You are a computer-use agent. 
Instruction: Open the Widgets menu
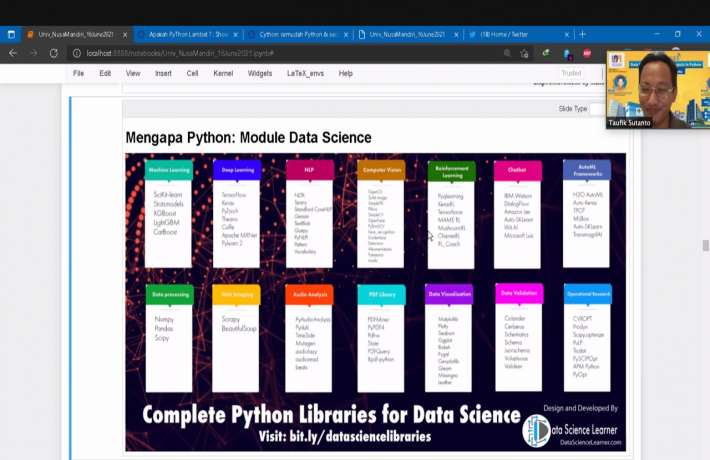(x=260, y=73)
